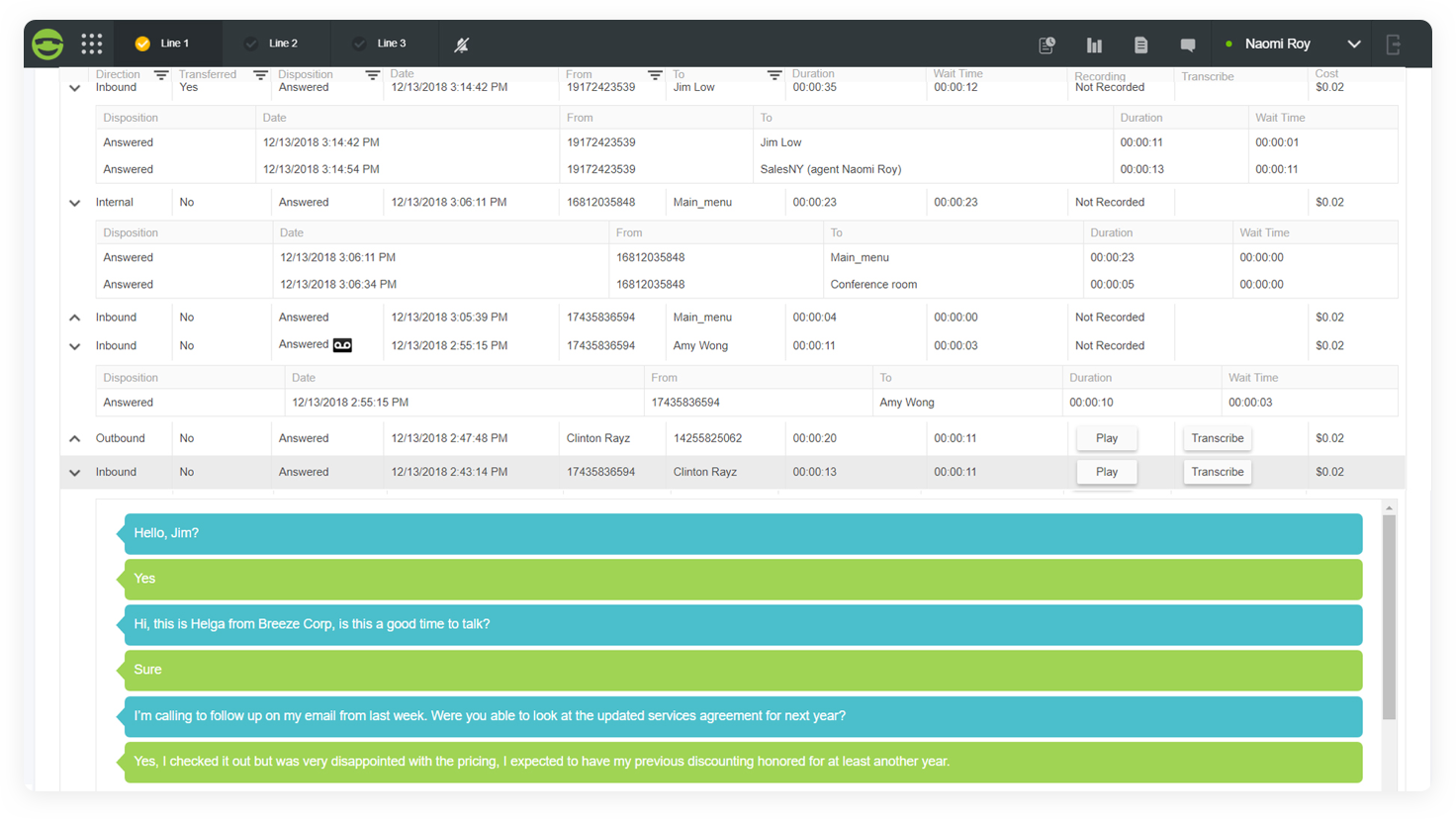Open the chat messages icon
The height and width of the screenshot is (819, 1456).
[x=1188, y=45]
